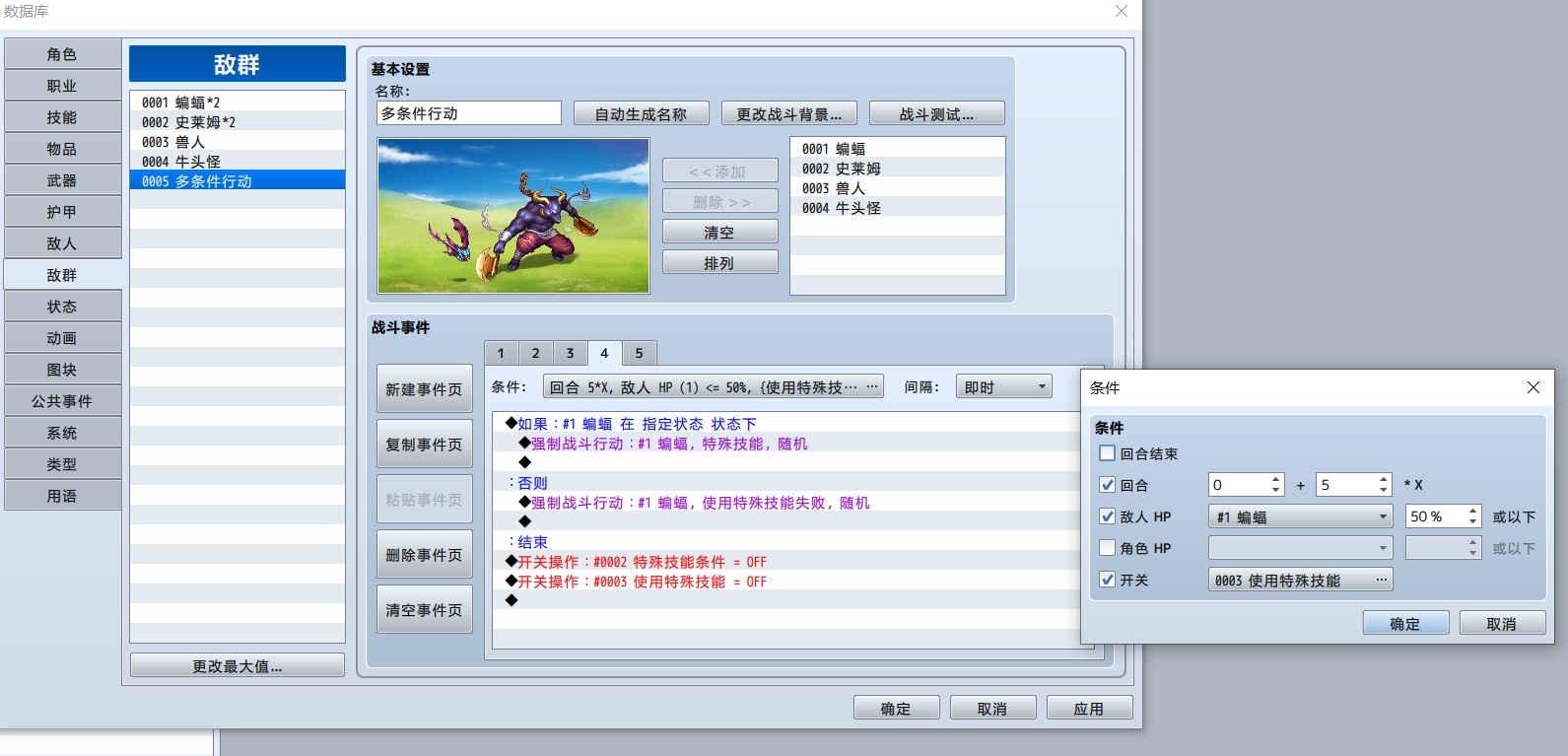Select troop 0004 牛头怪 in list
The width and height of the screenshot is (1568, 756).
tap(238, 161)
